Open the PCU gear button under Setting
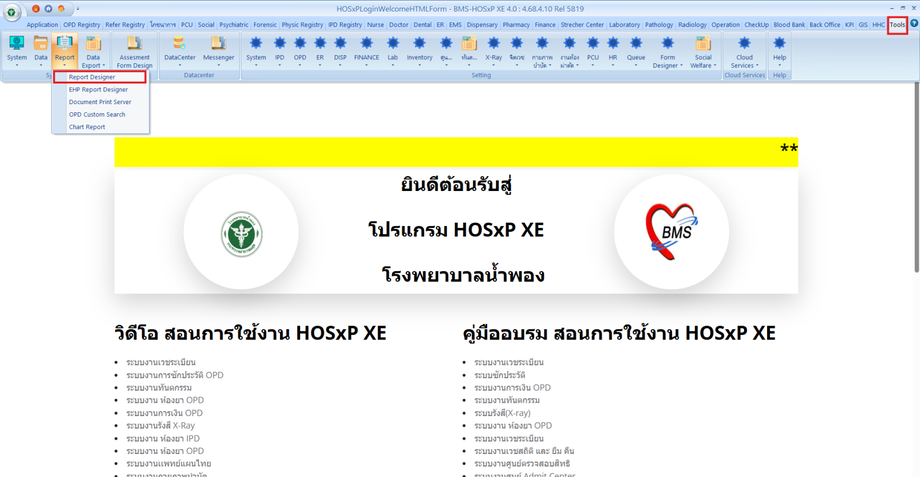This screenshot has height=477, width=920. 593,50
